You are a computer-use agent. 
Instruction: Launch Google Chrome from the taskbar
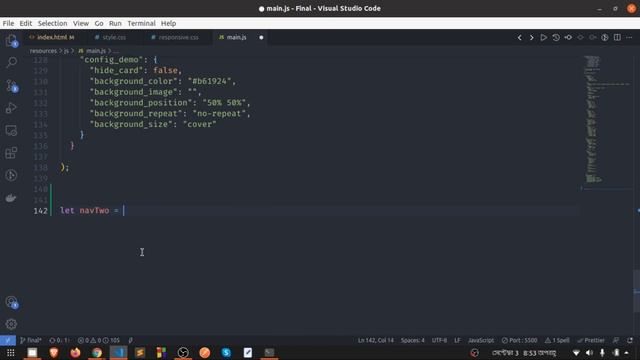(x=97, y=353)
